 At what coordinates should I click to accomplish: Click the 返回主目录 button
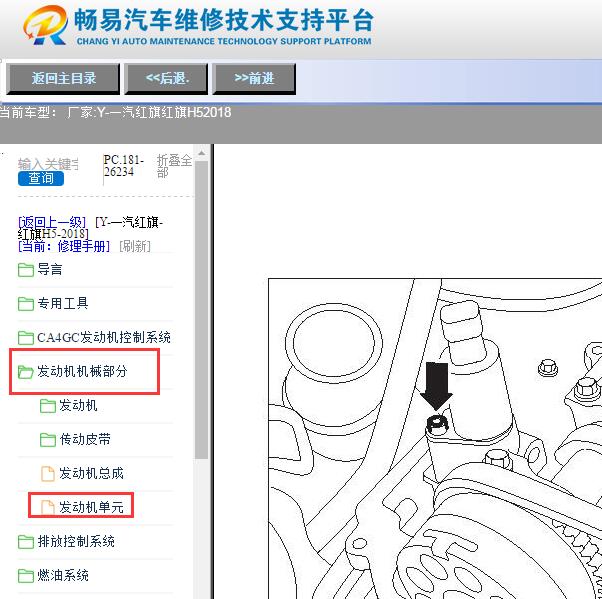[x=63, y=79]
